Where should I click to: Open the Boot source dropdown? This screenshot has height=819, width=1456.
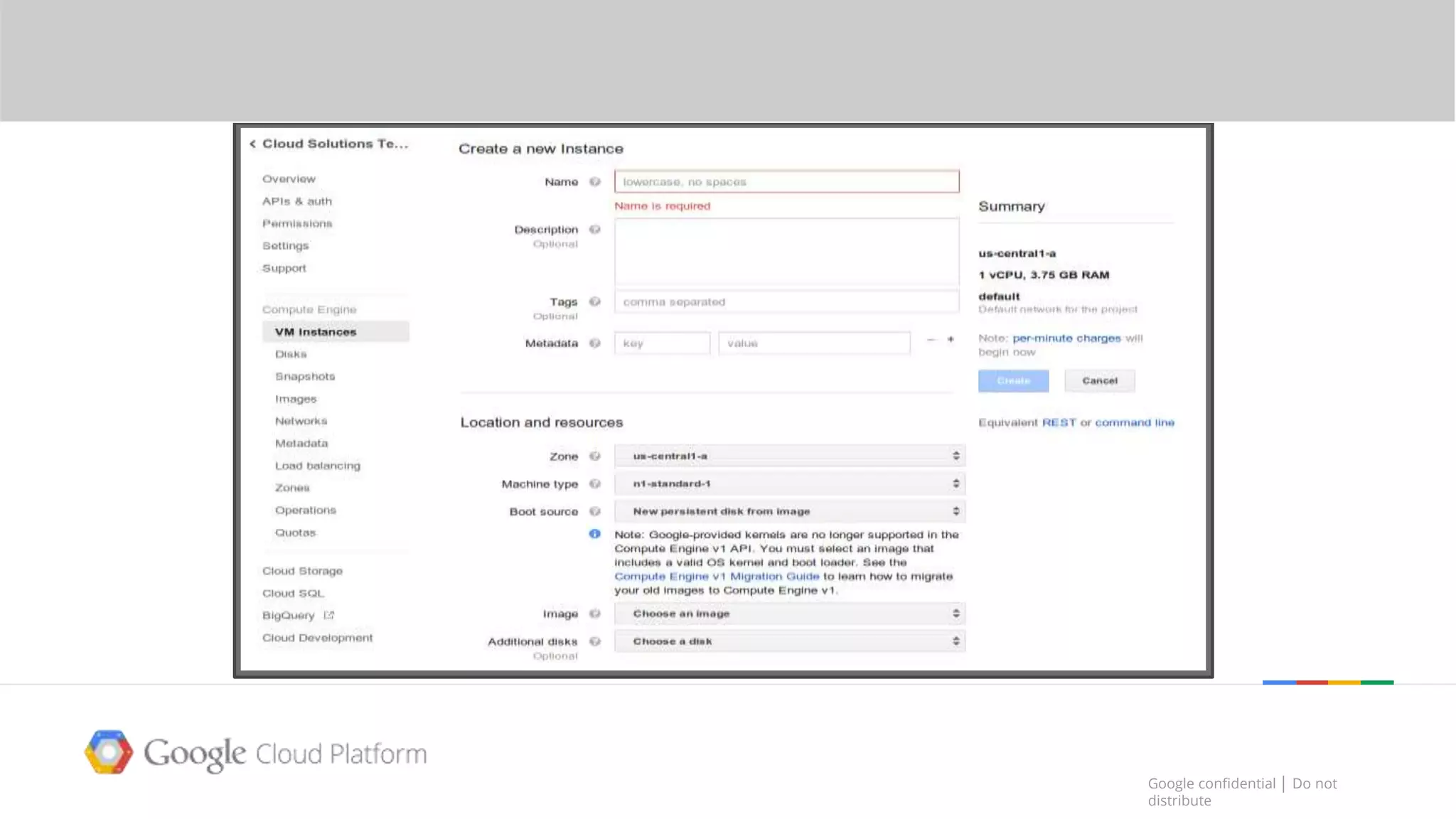(x=790, y=512)
